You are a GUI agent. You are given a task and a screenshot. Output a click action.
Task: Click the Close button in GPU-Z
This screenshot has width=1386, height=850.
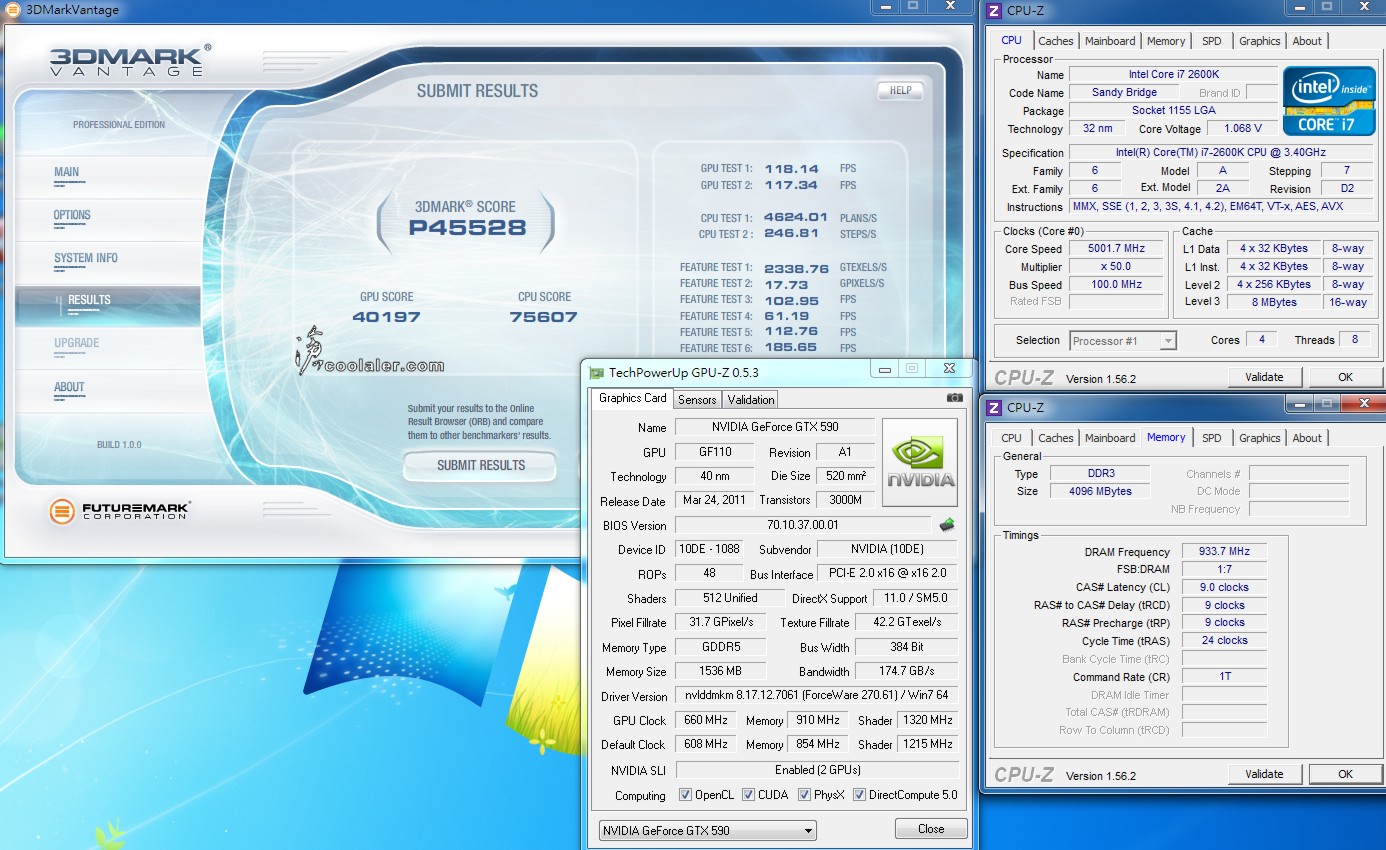[930, 829]
